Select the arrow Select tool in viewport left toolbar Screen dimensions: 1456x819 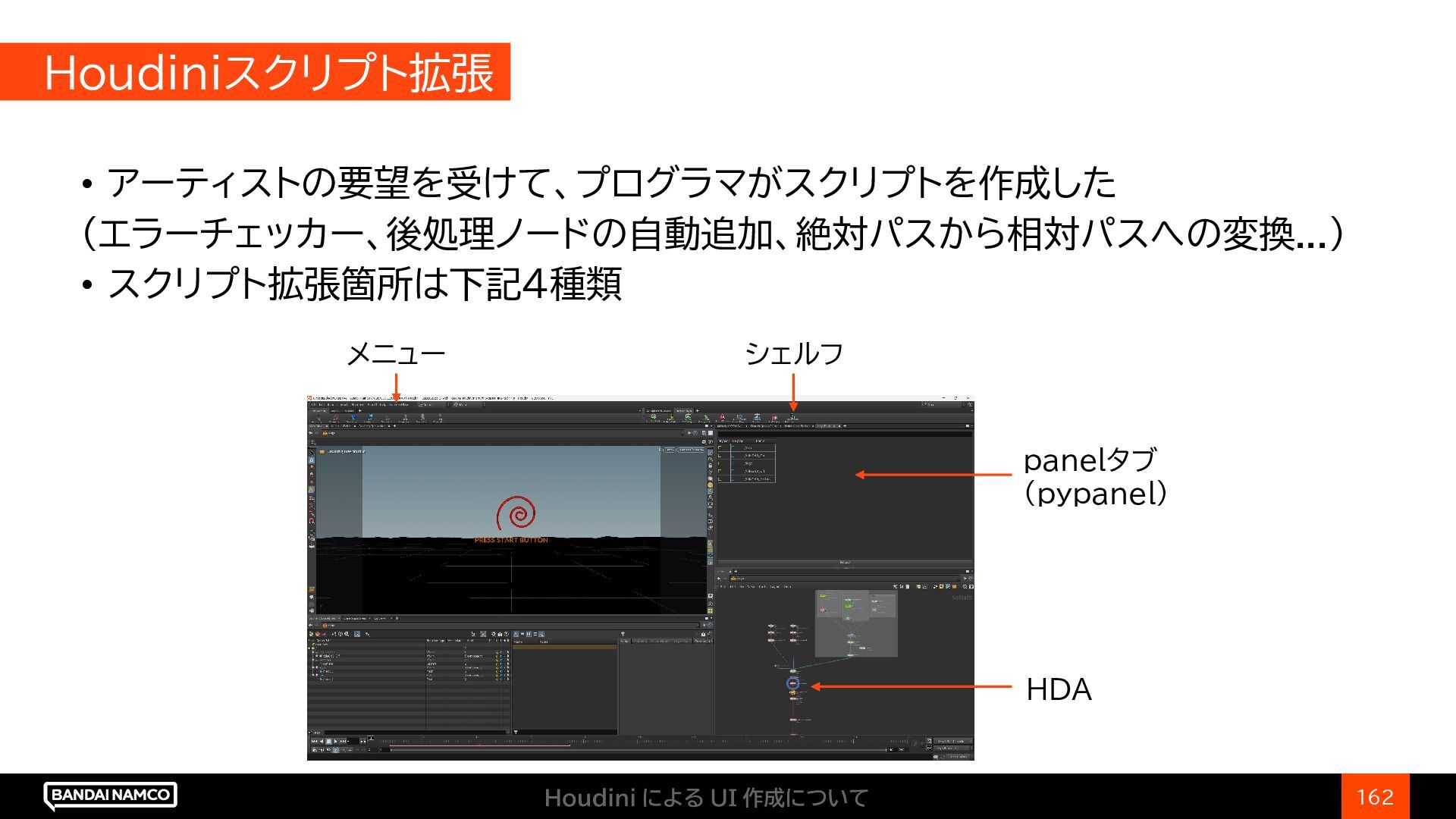[x=312, y=453]
